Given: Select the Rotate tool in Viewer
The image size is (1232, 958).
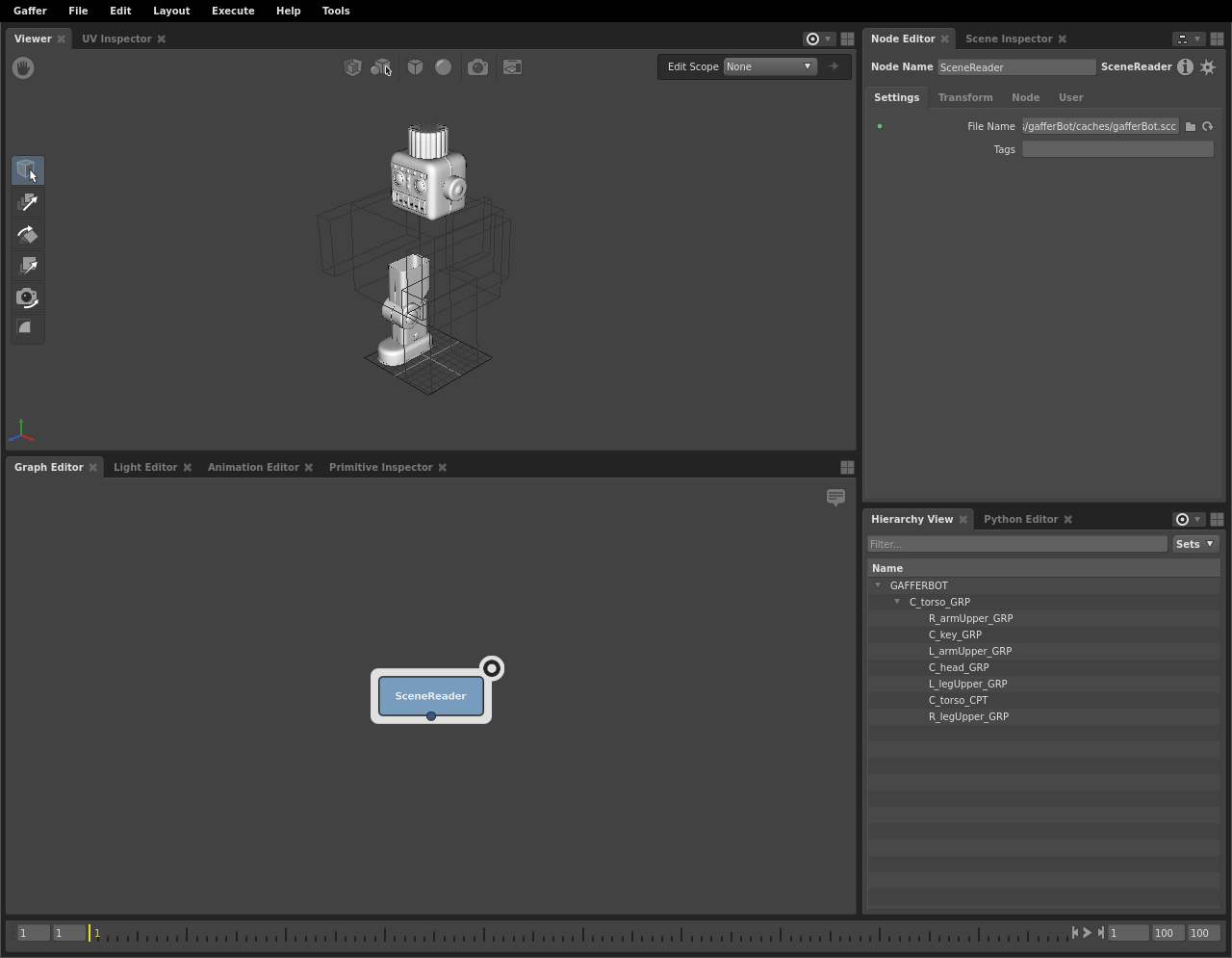Looking at the screenshot, I should tap(28, 234).
